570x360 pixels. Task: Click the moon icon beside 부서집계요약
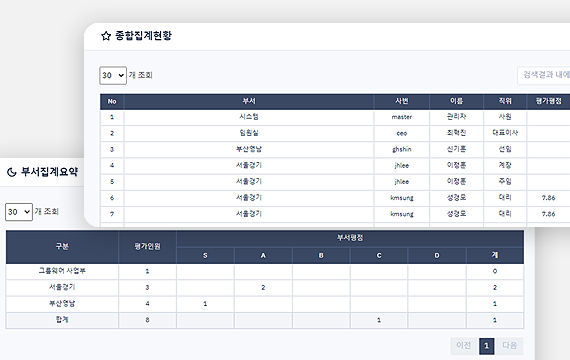tap(12, 172)
